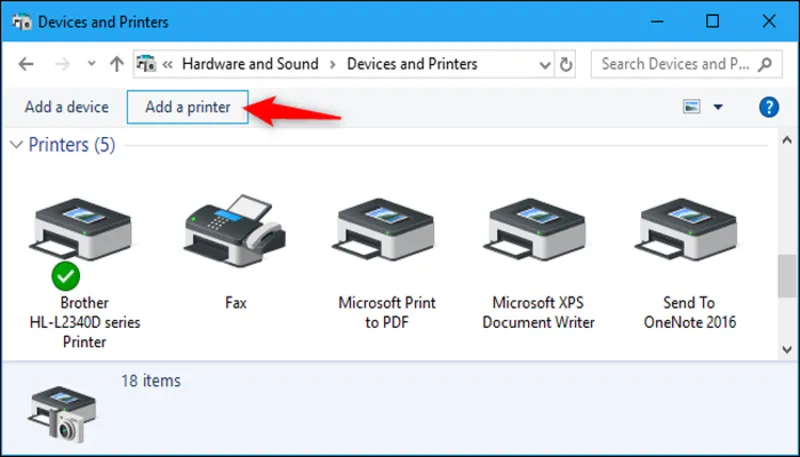The image size is (800, 457).
Task: Open the view options dropdown arrow
Action: click(718, 107)
